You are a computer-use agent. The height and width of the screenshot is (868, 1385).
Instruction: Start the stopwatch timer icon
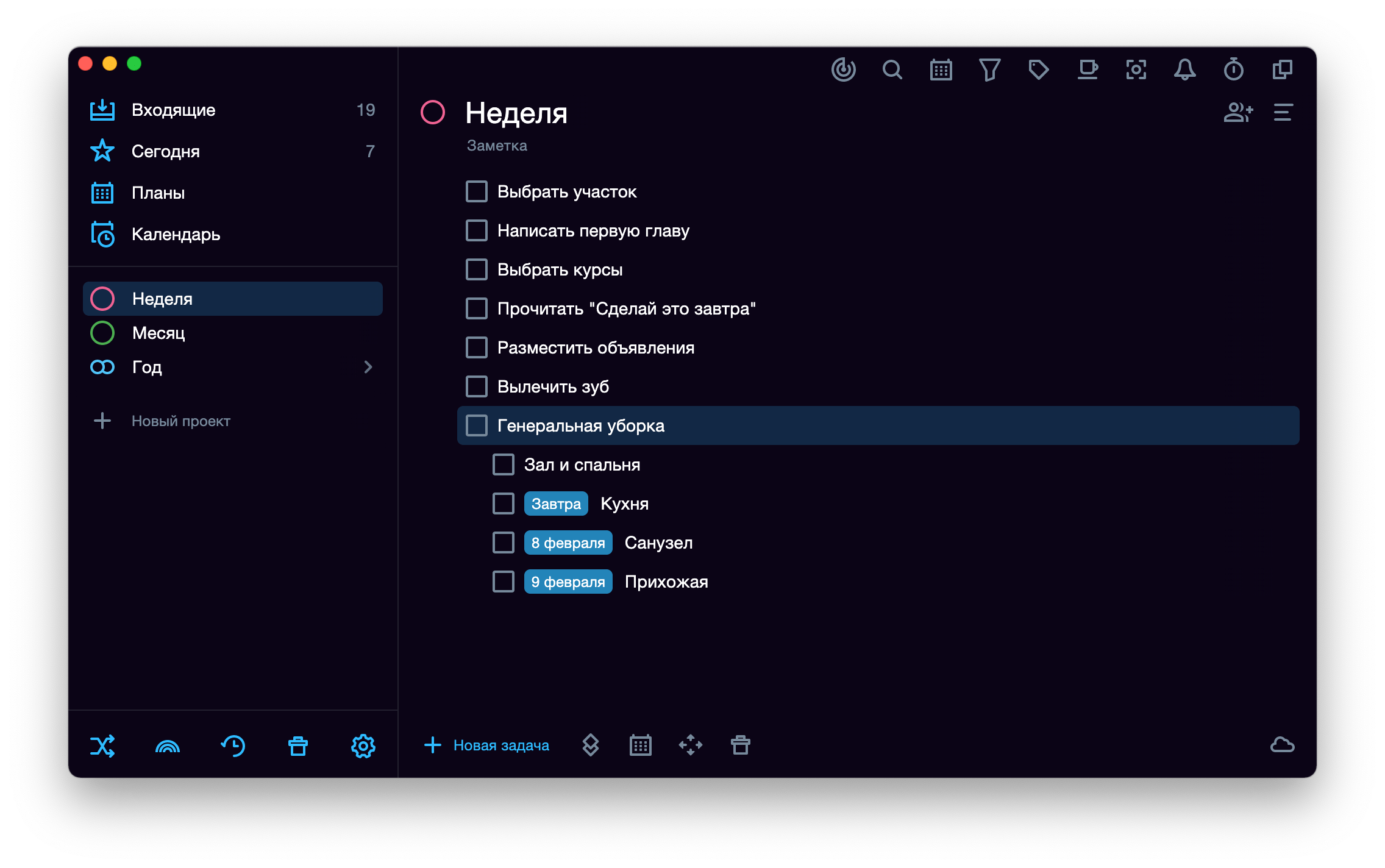pyautogui.click(x=1234, y=69)
